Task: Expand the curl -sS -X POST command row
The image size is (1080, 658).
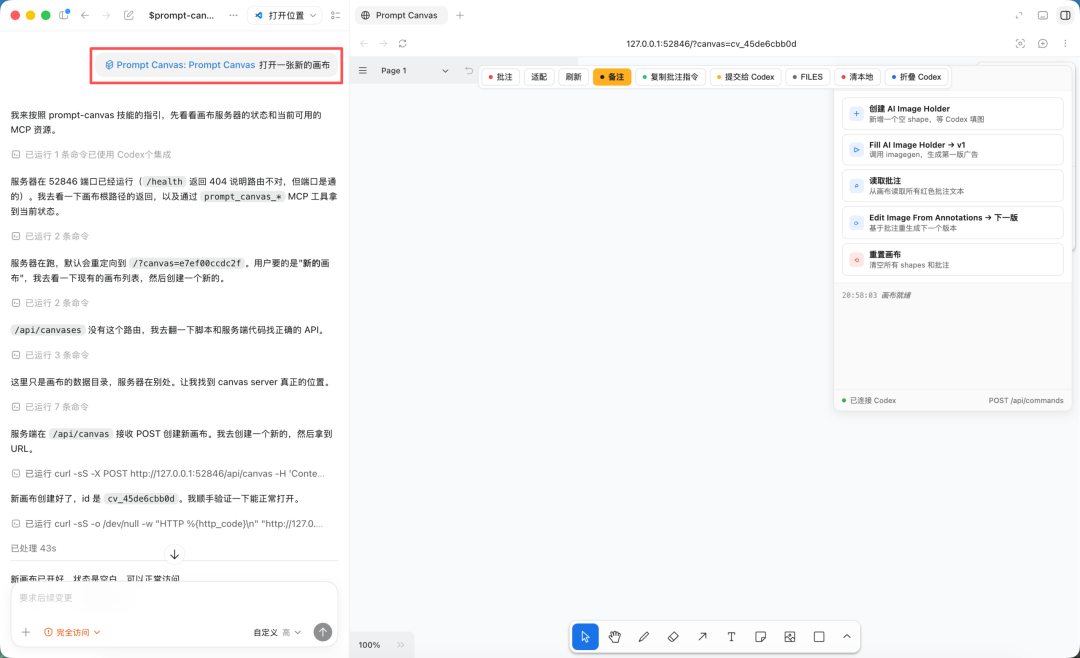Action: (x=167, y=473)
